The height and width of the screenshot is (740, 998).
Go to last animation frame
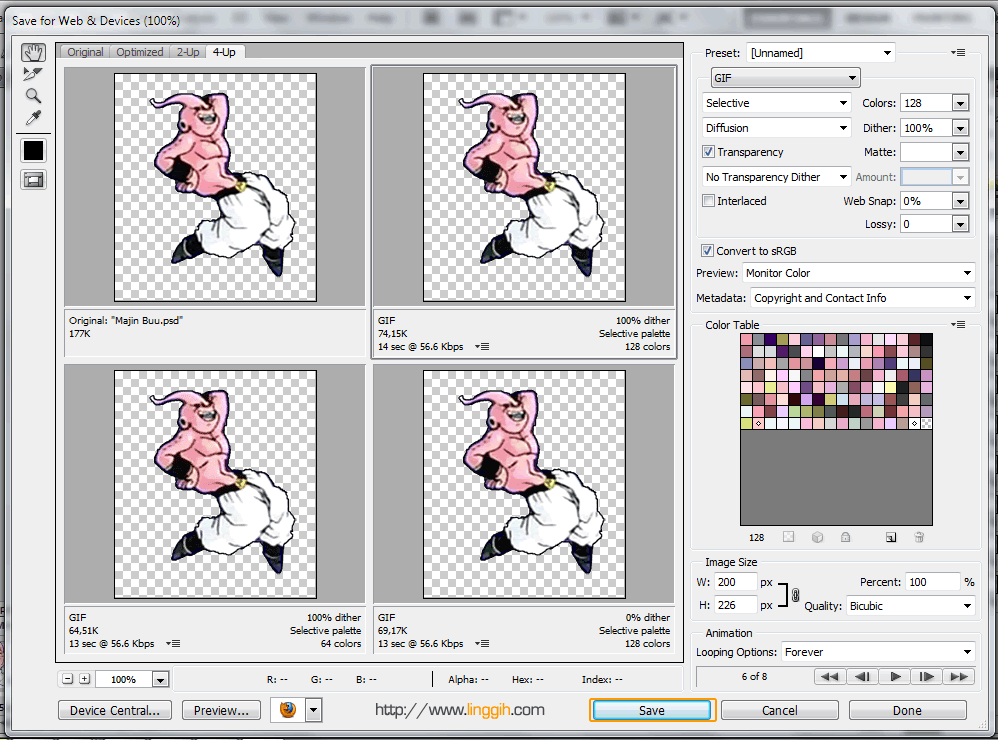[959, 676]
